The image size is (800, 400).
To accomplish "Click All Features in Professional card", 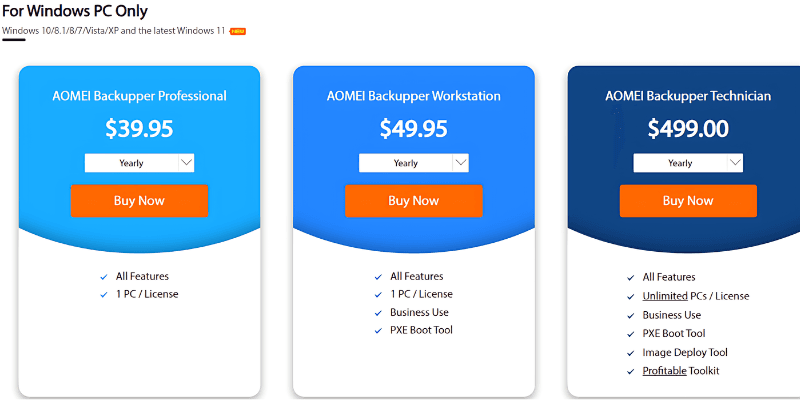I will tap(142, 277).
